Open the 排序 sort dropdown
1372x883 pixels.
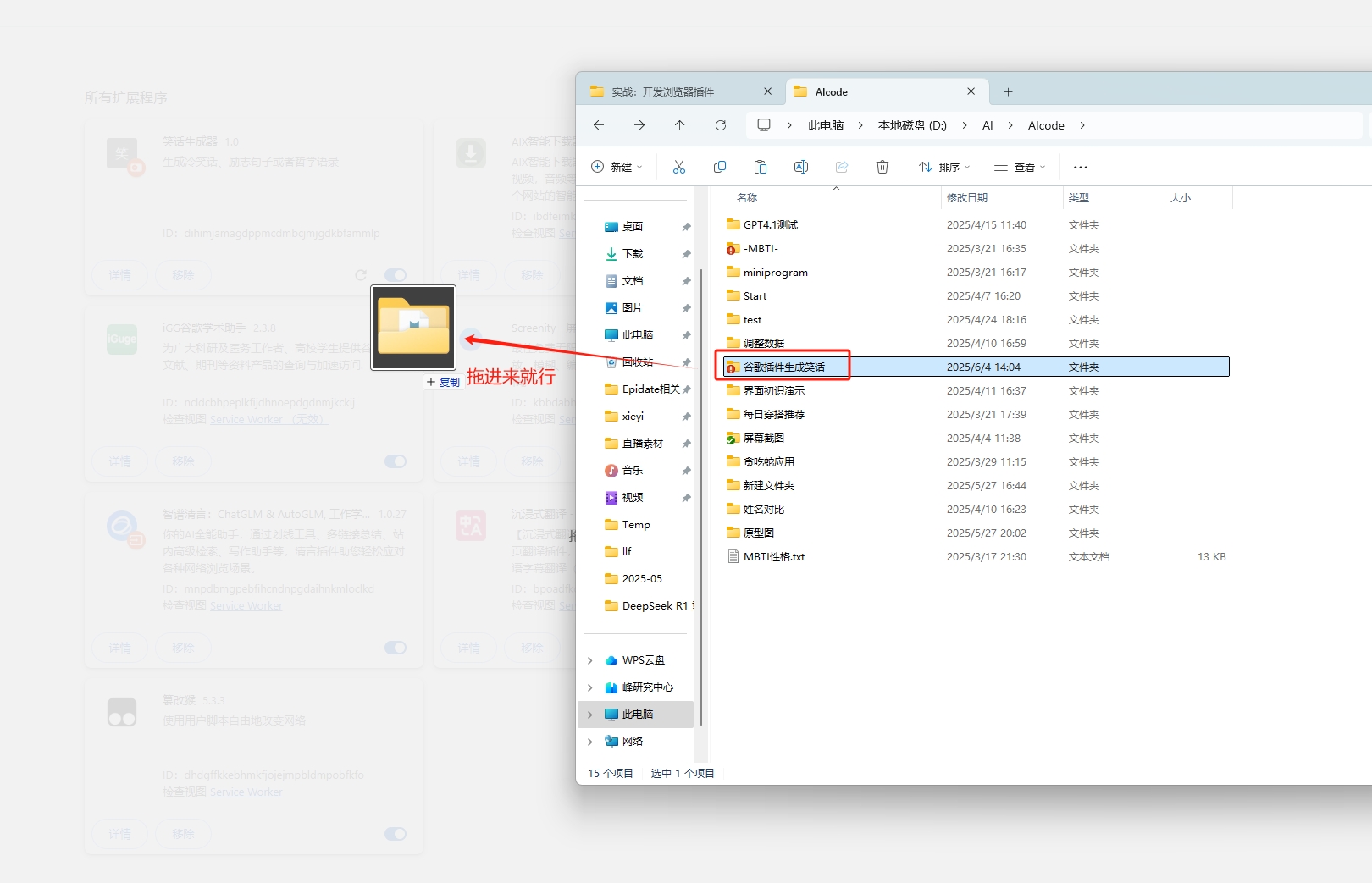(944, 167)
